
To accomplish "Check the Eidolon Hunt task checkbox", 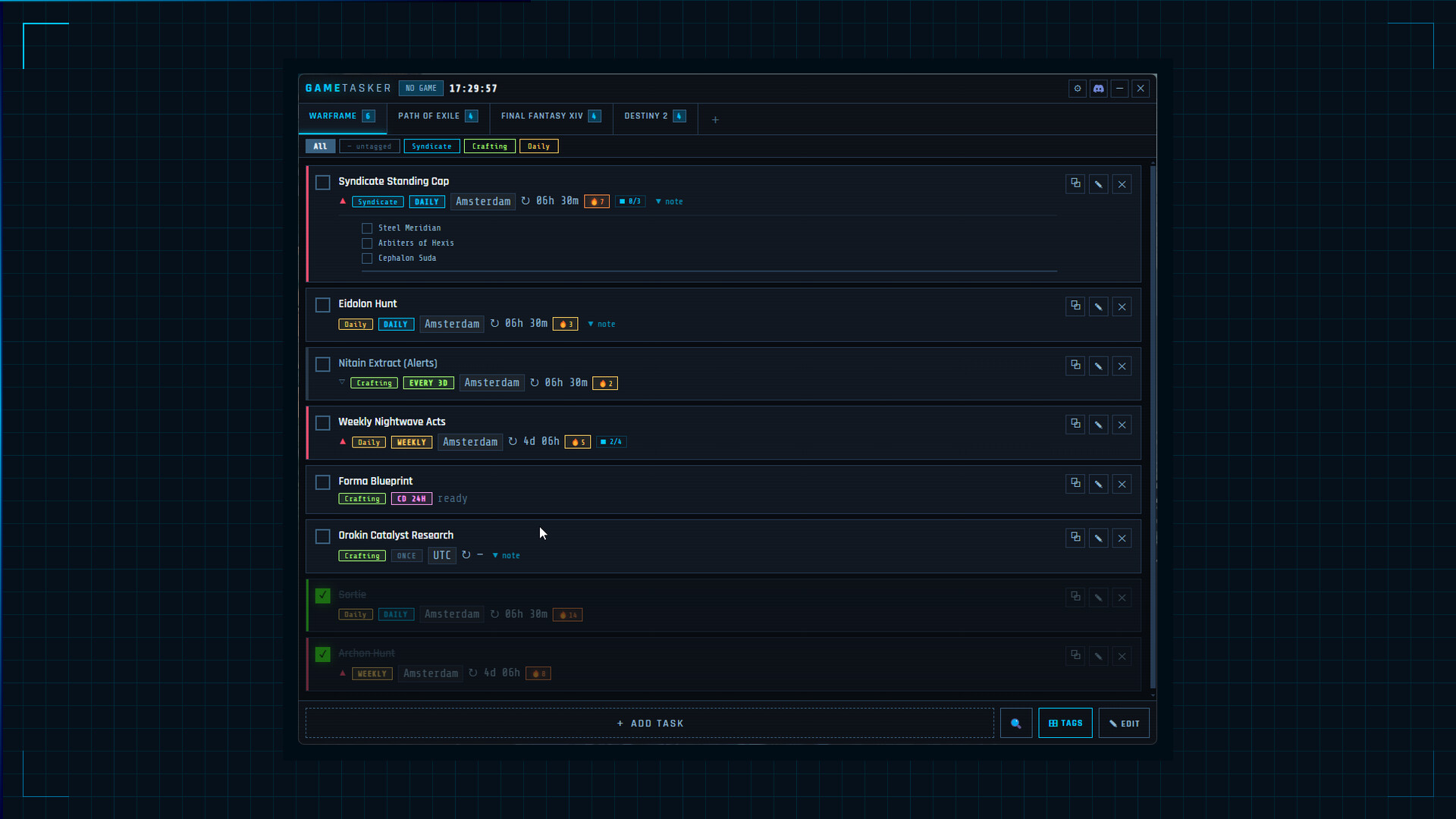I will pyautogui.click(x=322, y=305).
